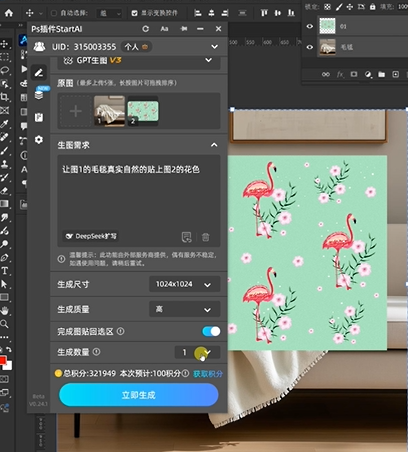Hide the 毛毯 layer
Screen dimensions: 408x452
(310, 47)
